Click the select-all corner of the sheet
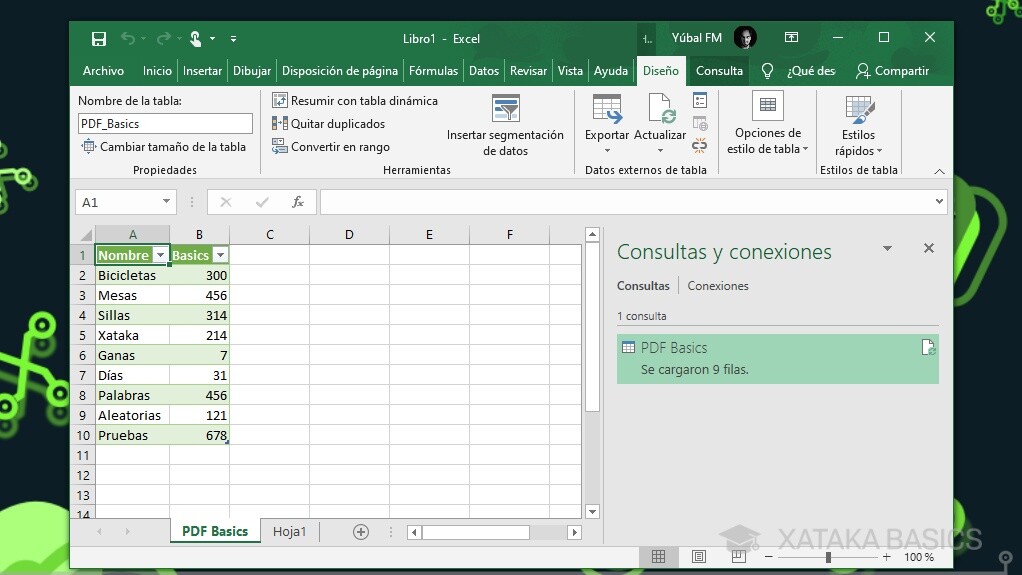Screen dimensions: 1022x575 point(85,235)
